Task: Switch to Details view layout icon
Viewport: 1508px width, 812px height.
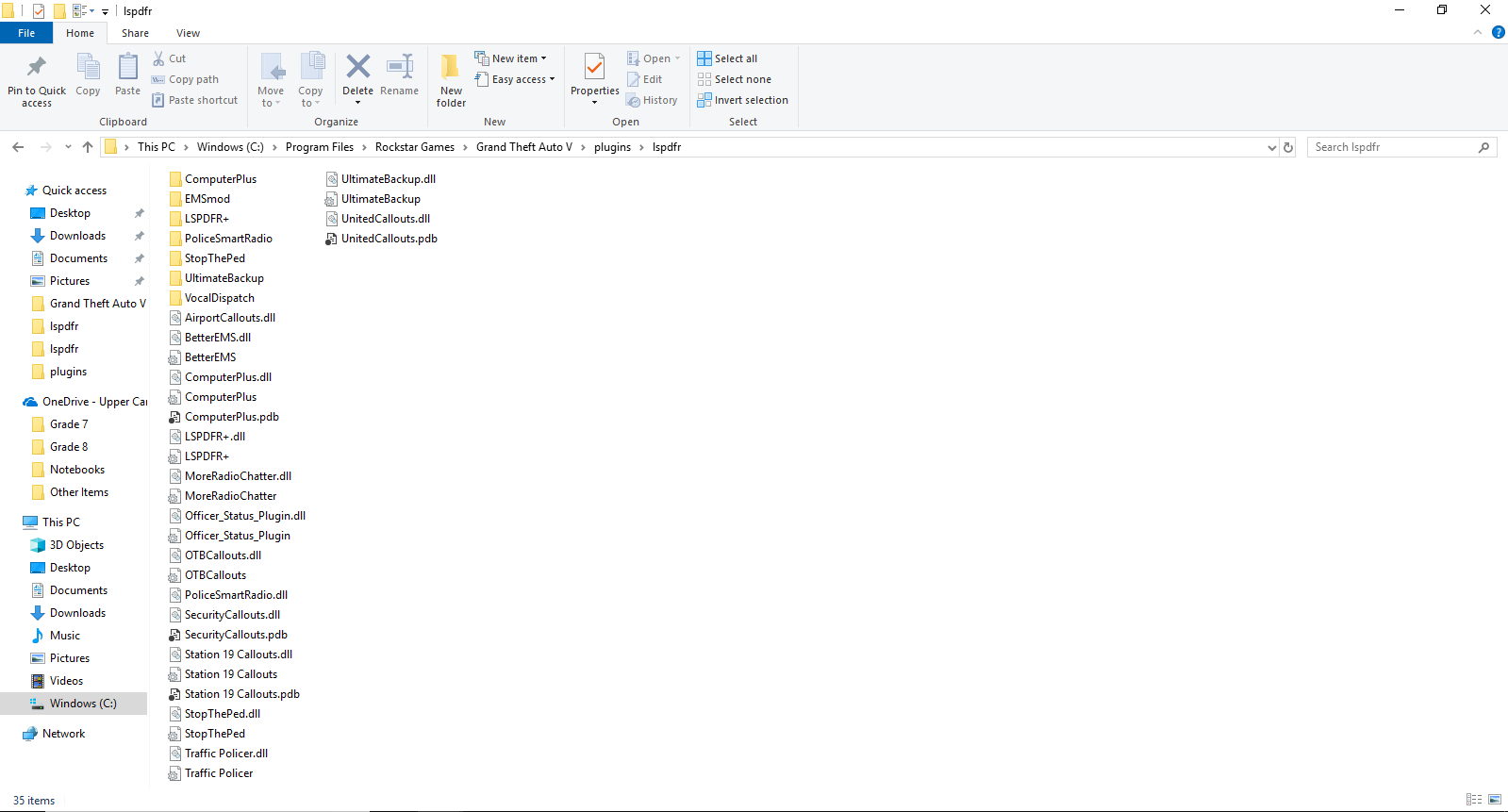Action: 1474,800
